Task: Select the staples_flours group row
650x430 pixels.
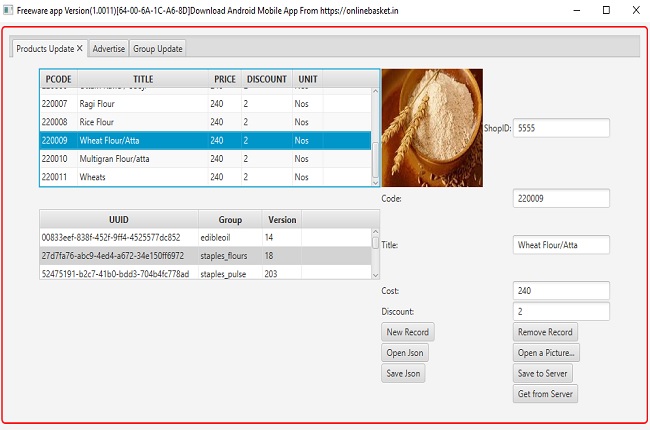Action: [x=206, y=256]
